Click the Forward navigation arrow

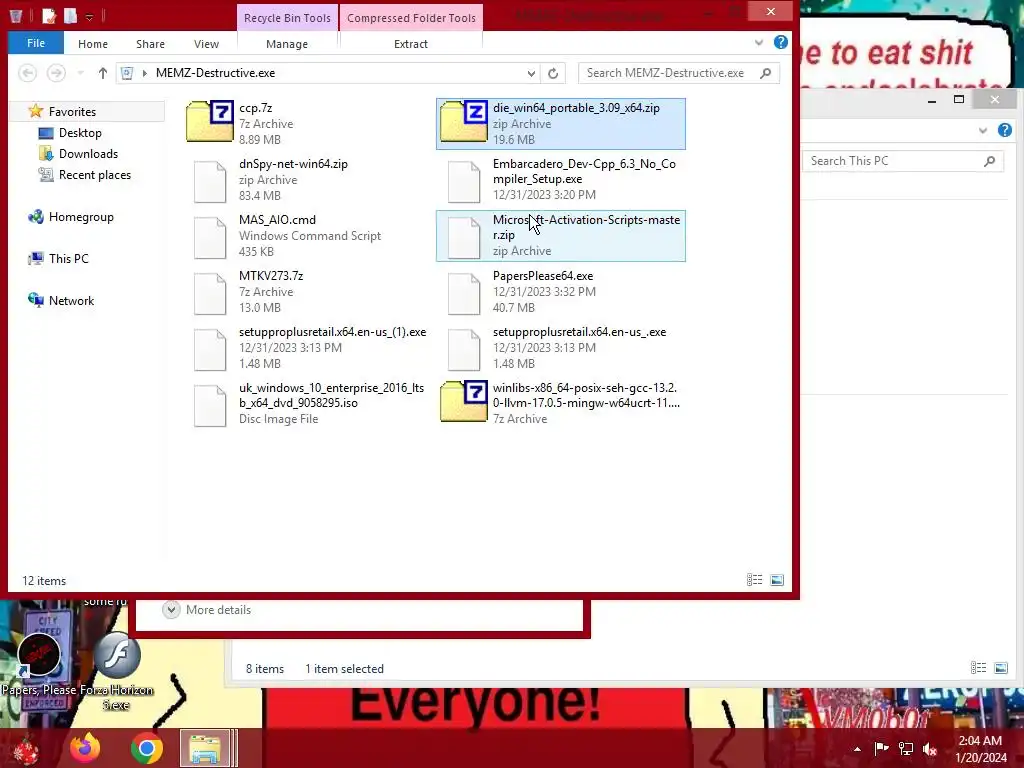point(56,73)
